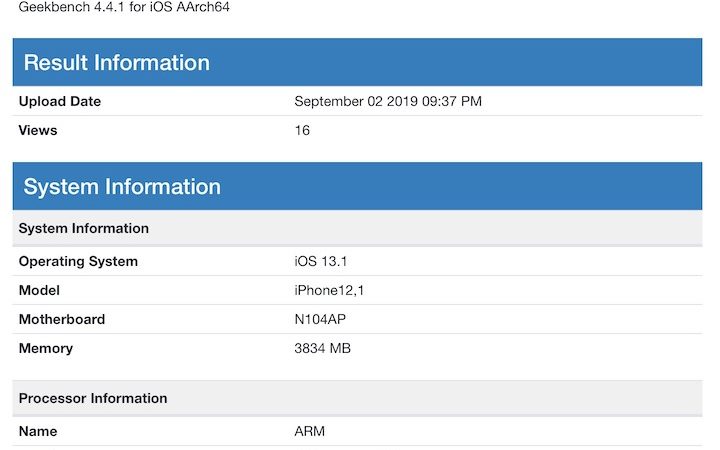Click the gray System Information subsection heading
The width and height of the screenshot is (720, 450).
[x=84, y=228]
